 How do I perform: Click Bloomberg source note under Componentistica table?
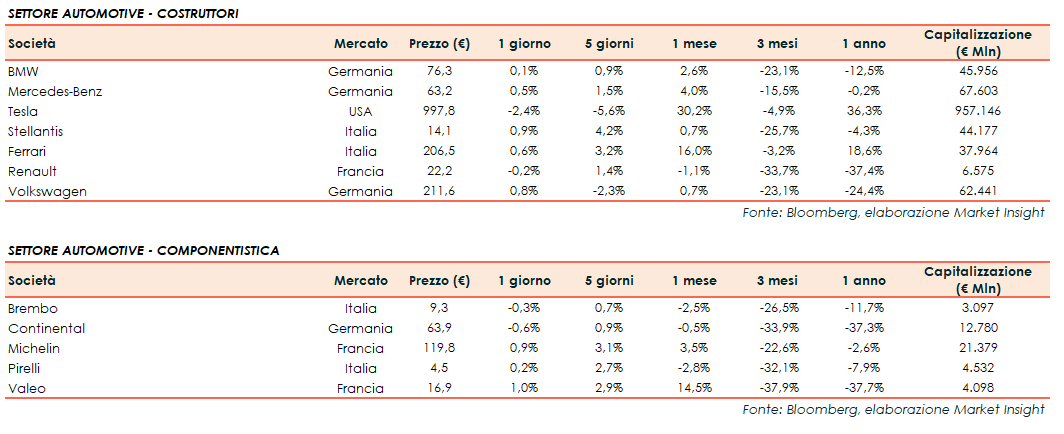coord(893,410)
